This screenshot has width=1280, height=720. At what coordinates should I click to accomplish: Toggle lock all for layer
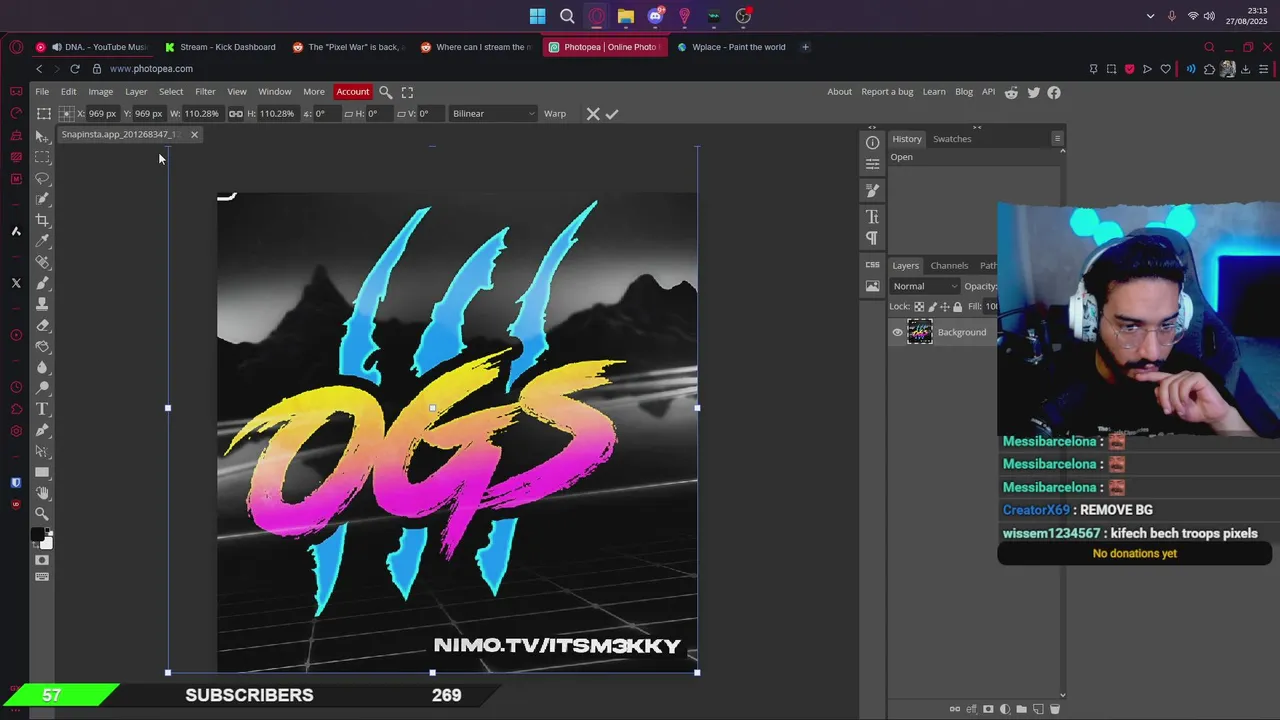click(957, 307)
